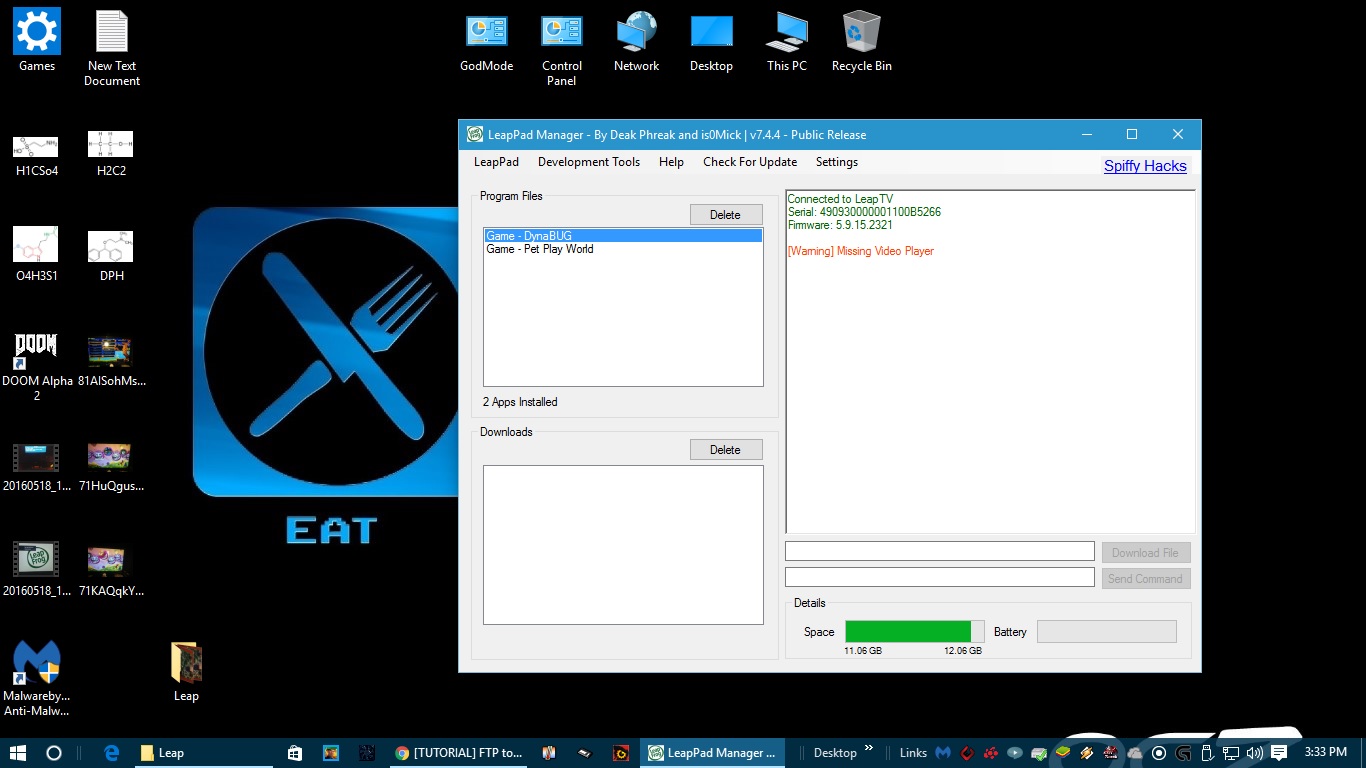Viewport: 1366px width, 768px height.
Task: Open the LeapPad menu
Action: pyautogui.click(x=496, y=162)
